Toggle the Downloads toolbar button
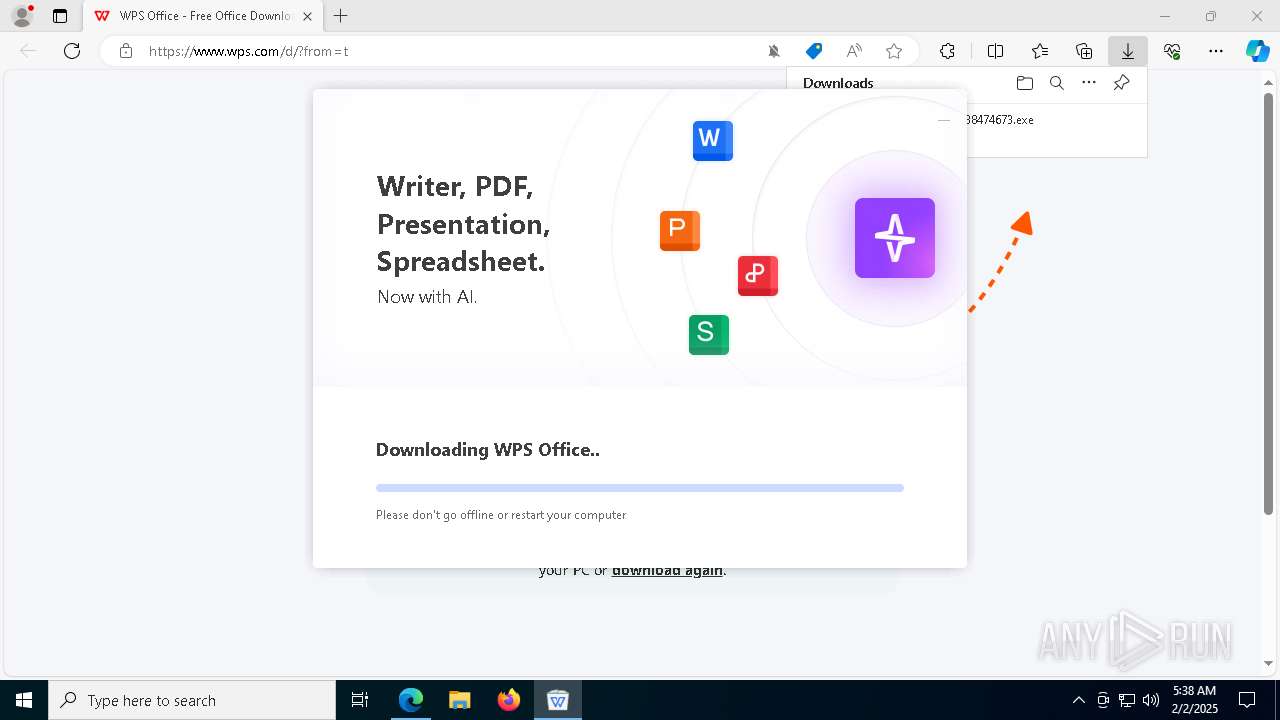Screen dimensions: 1280x720 point(1128,51)
